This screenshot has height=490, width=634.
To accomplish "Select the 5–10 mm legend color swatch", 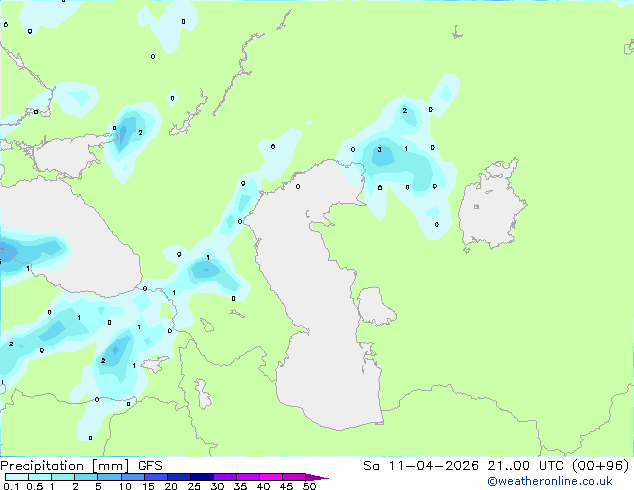I will [109, 477].
